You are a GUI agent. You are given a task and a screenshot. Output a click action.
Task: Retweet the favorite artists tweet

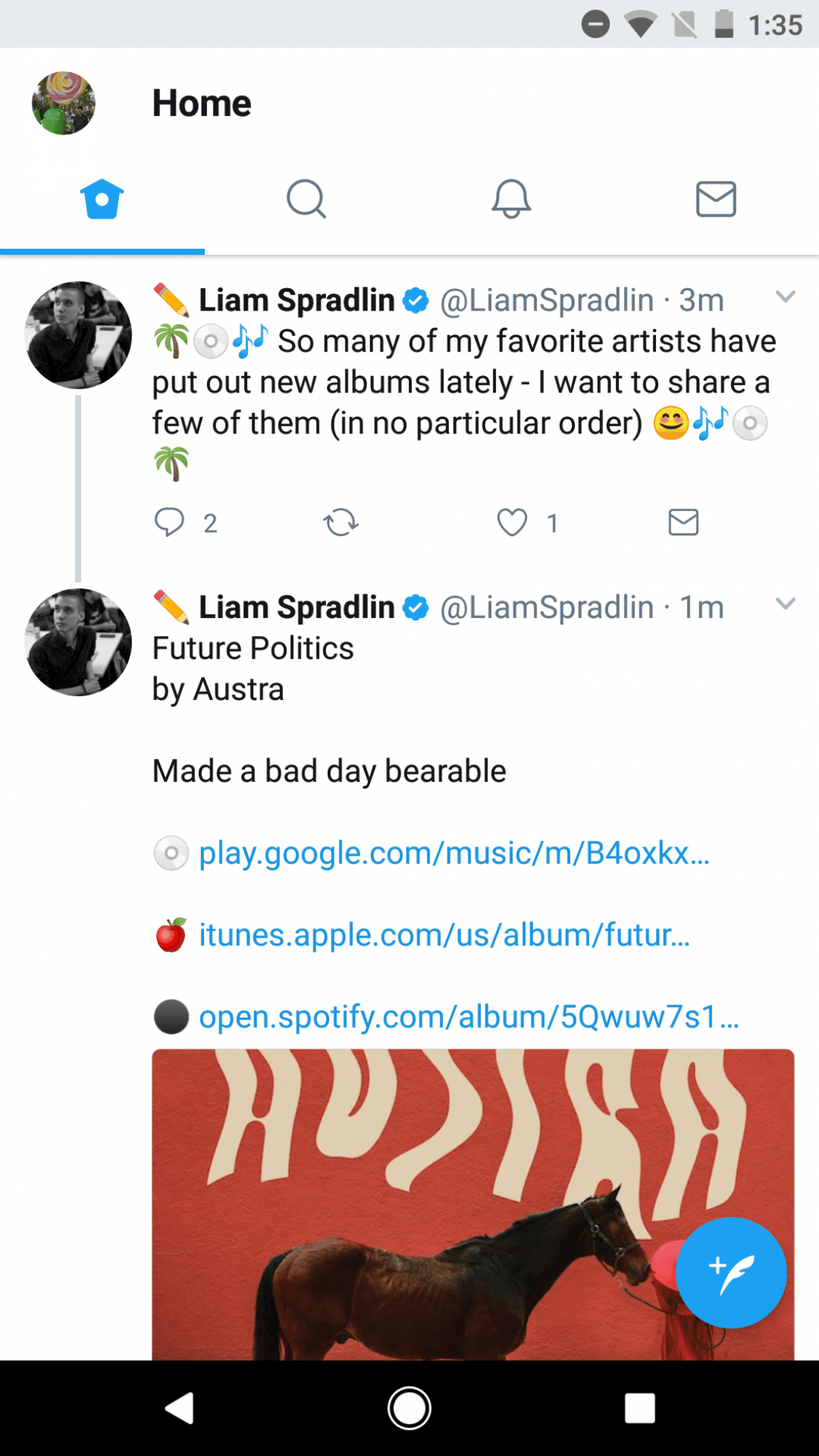(341, 522)
